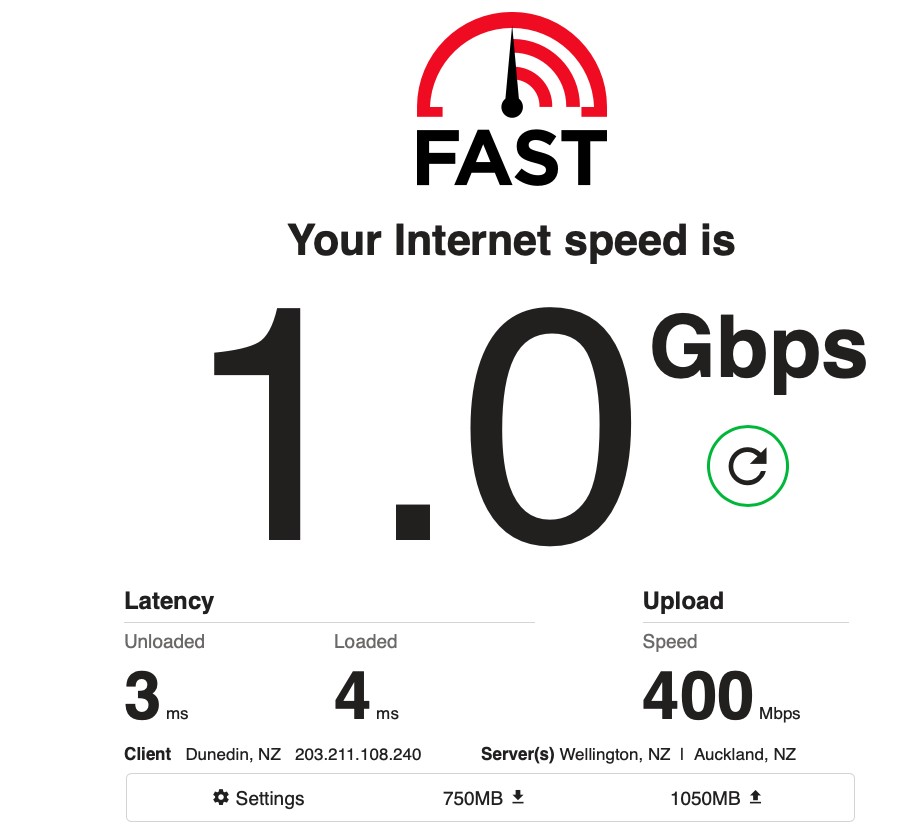Click the FAST wordmark text
924x837 pixels.
pos(512,158)
